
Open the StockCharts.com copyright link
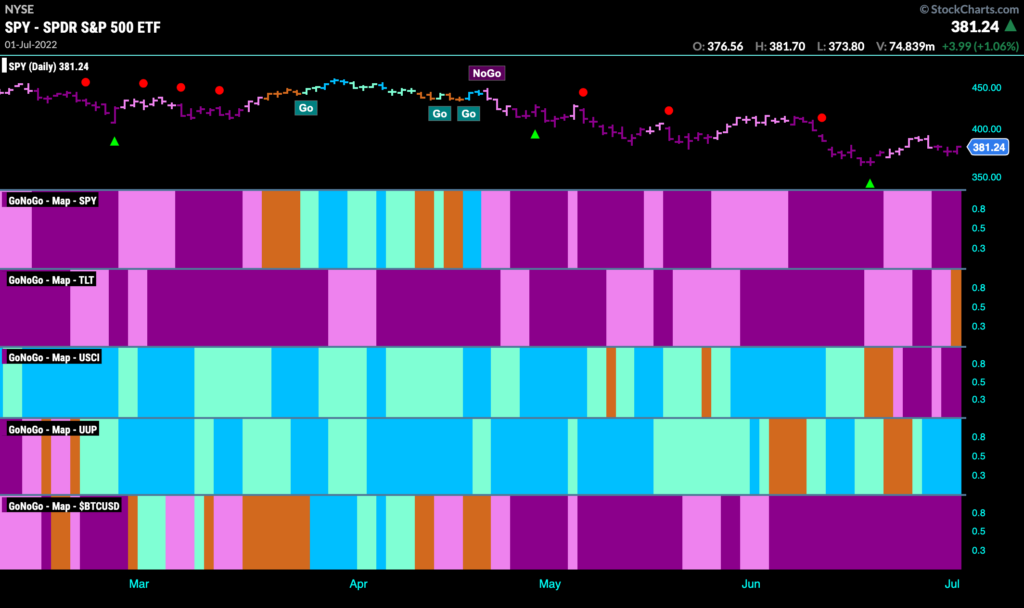(968, 9)
